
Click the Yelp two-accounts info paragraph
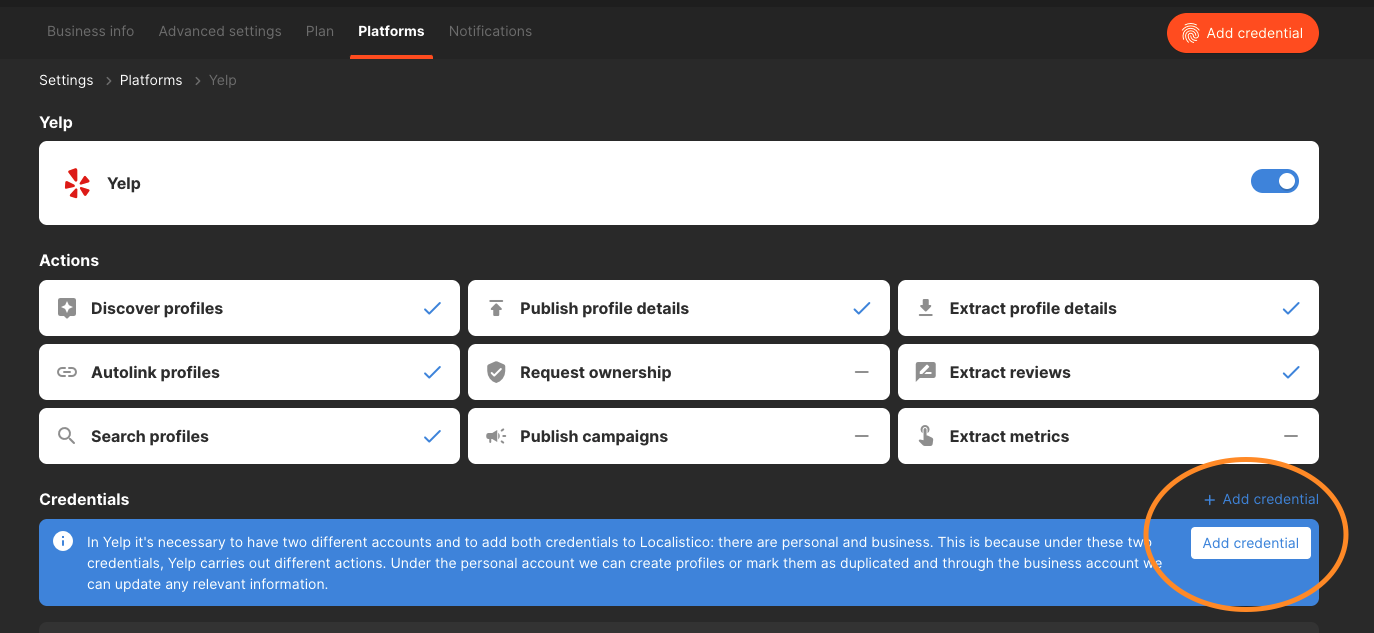pyautogui.click(x=625, y=563)
